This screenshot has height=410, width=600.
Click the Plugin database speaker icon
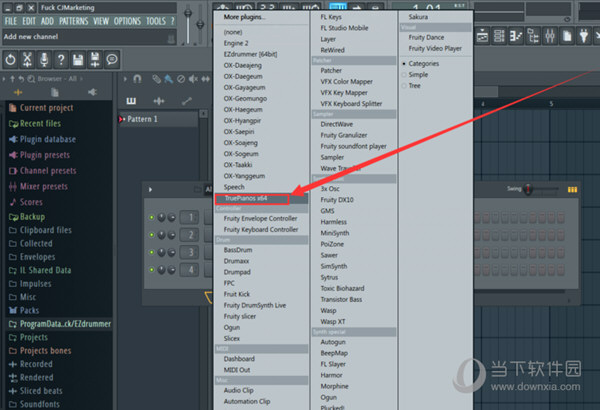point(13,139)
